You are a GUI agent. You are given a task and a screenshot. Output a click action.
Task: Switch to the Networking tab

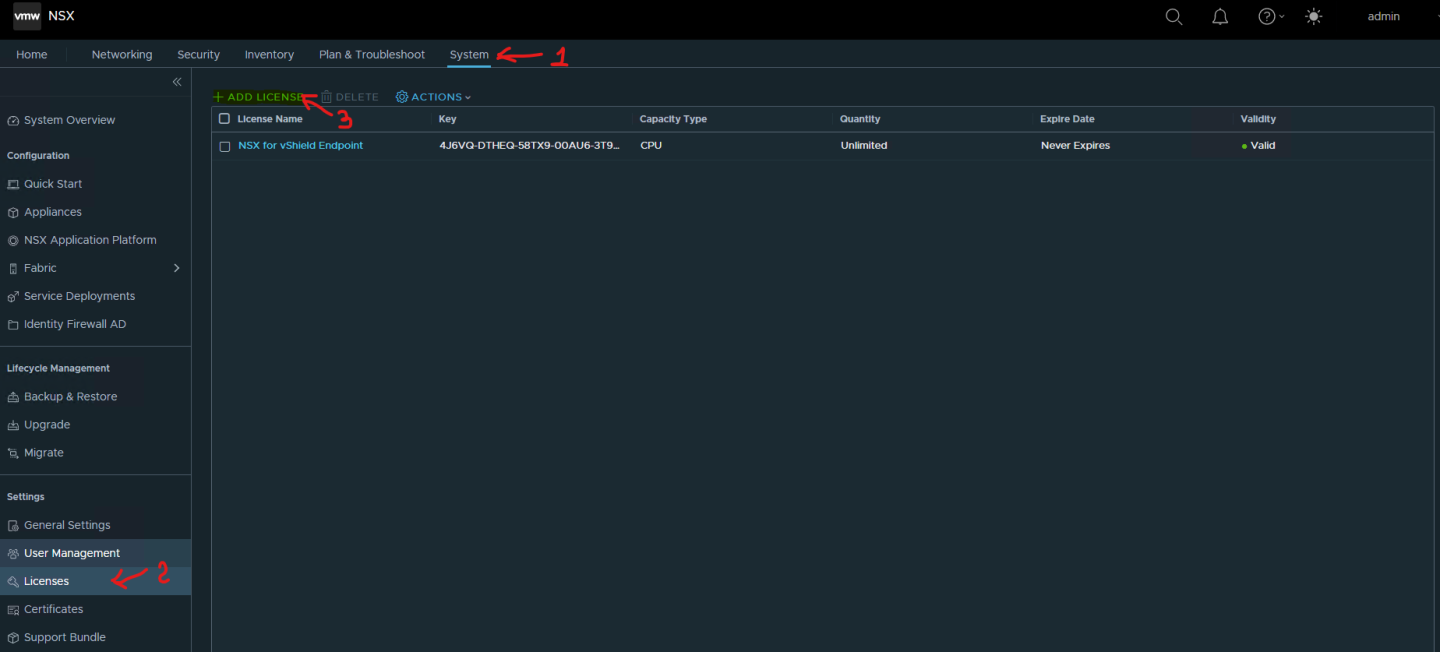122,55
